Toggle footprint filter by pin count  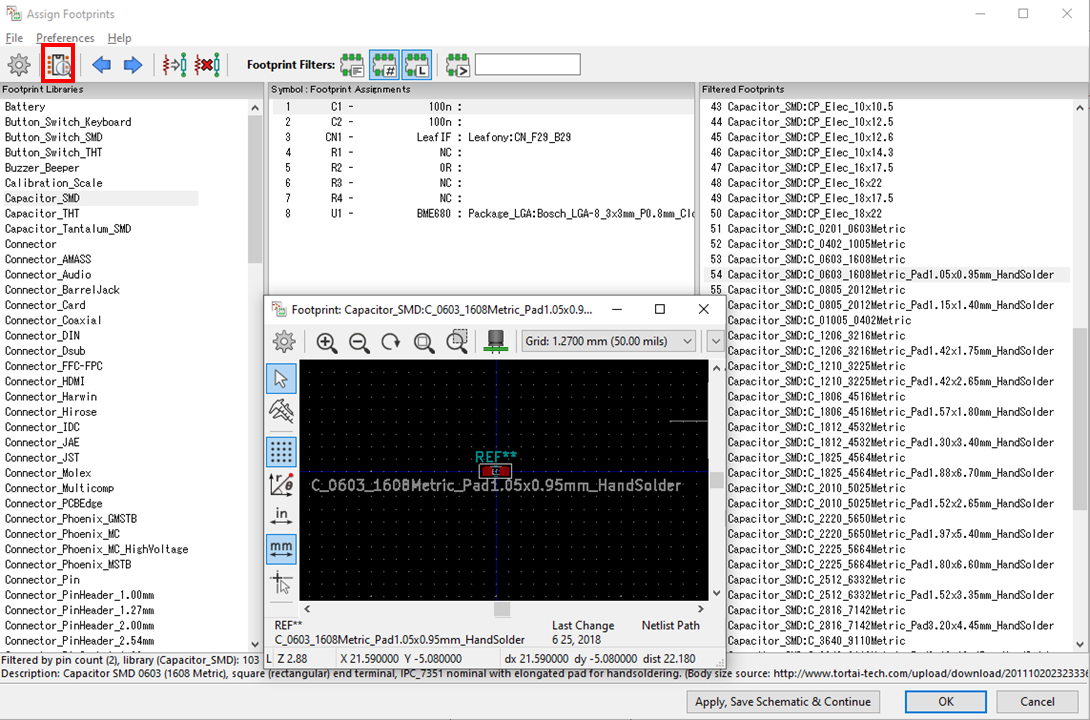coord(384,65)
